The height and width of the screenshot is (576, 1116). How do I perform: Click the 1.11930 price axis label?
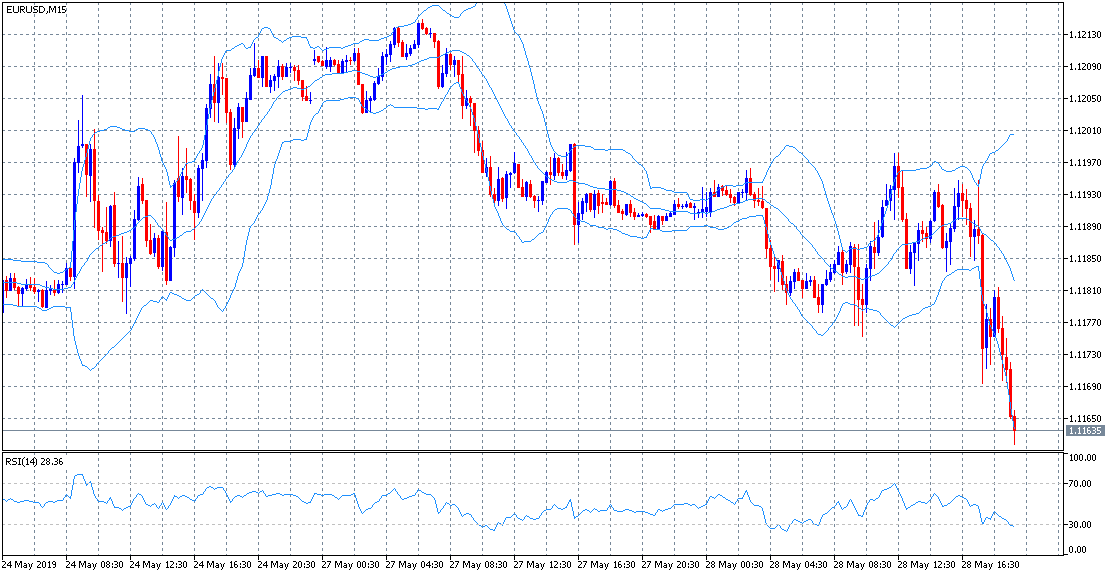point(1087,194)
